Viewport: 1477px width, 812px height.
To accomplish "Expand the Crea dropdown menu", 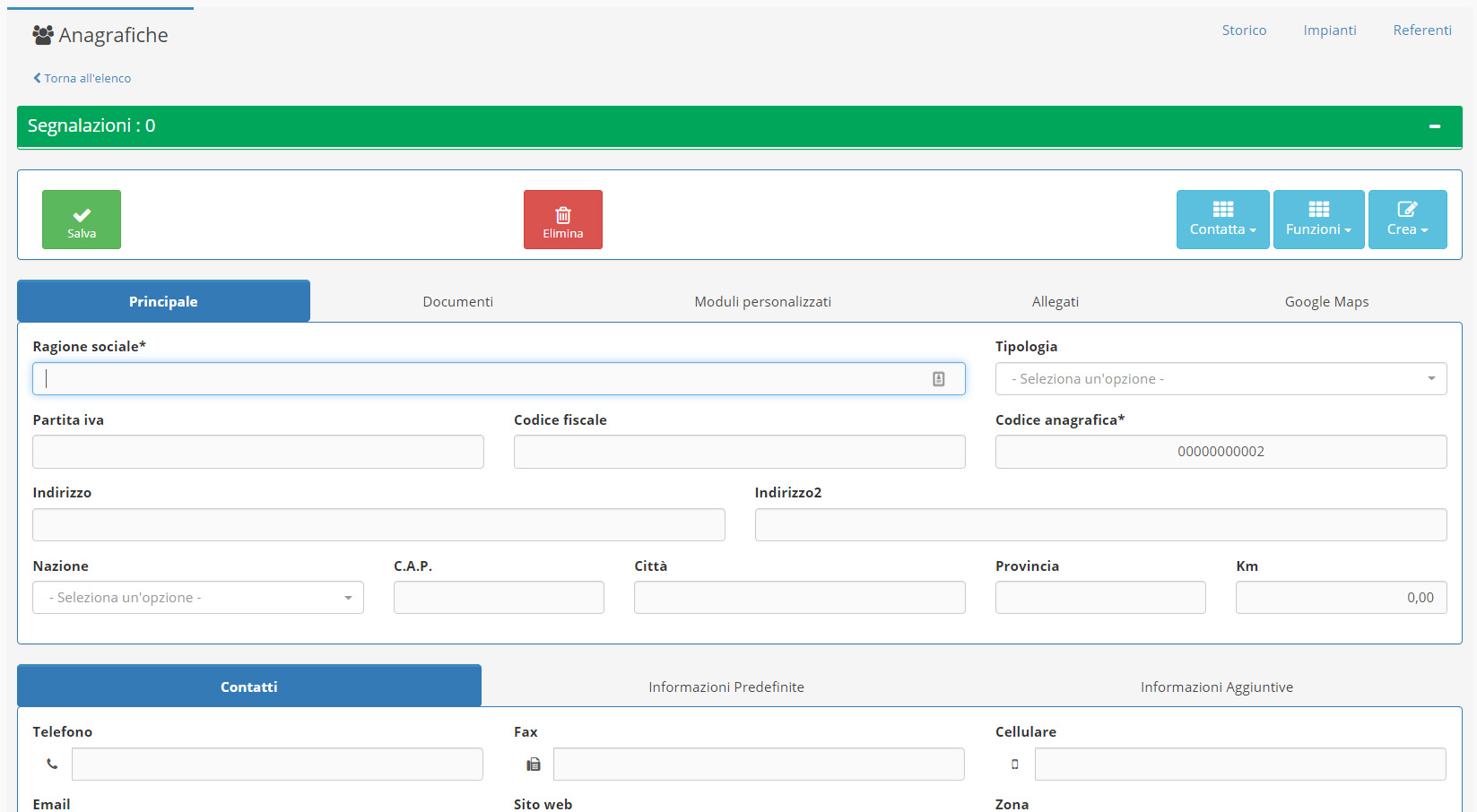I will [1407, 220].
